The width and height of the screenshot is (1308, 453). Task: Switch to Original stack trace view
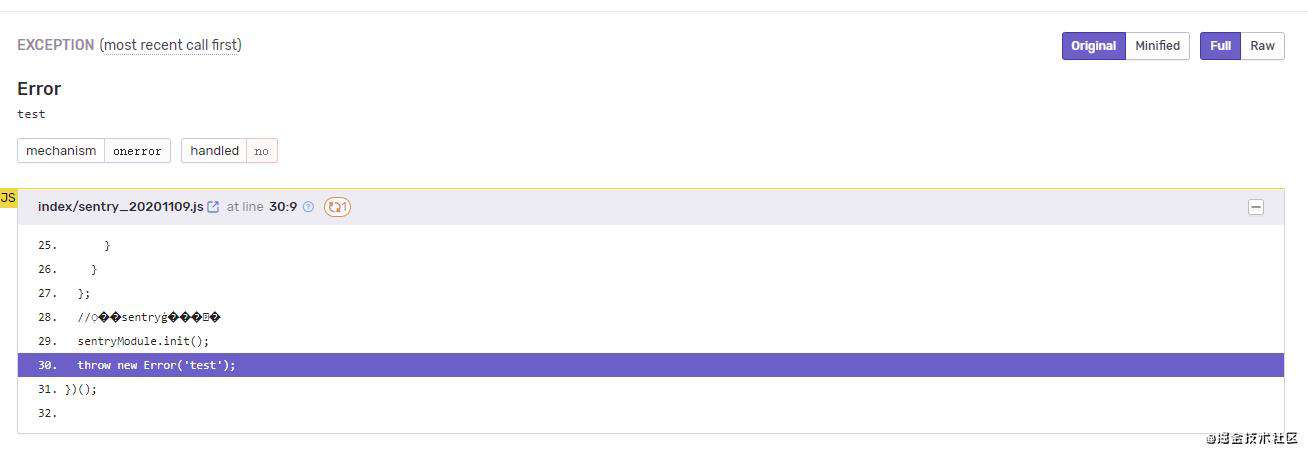[1093, 46]
